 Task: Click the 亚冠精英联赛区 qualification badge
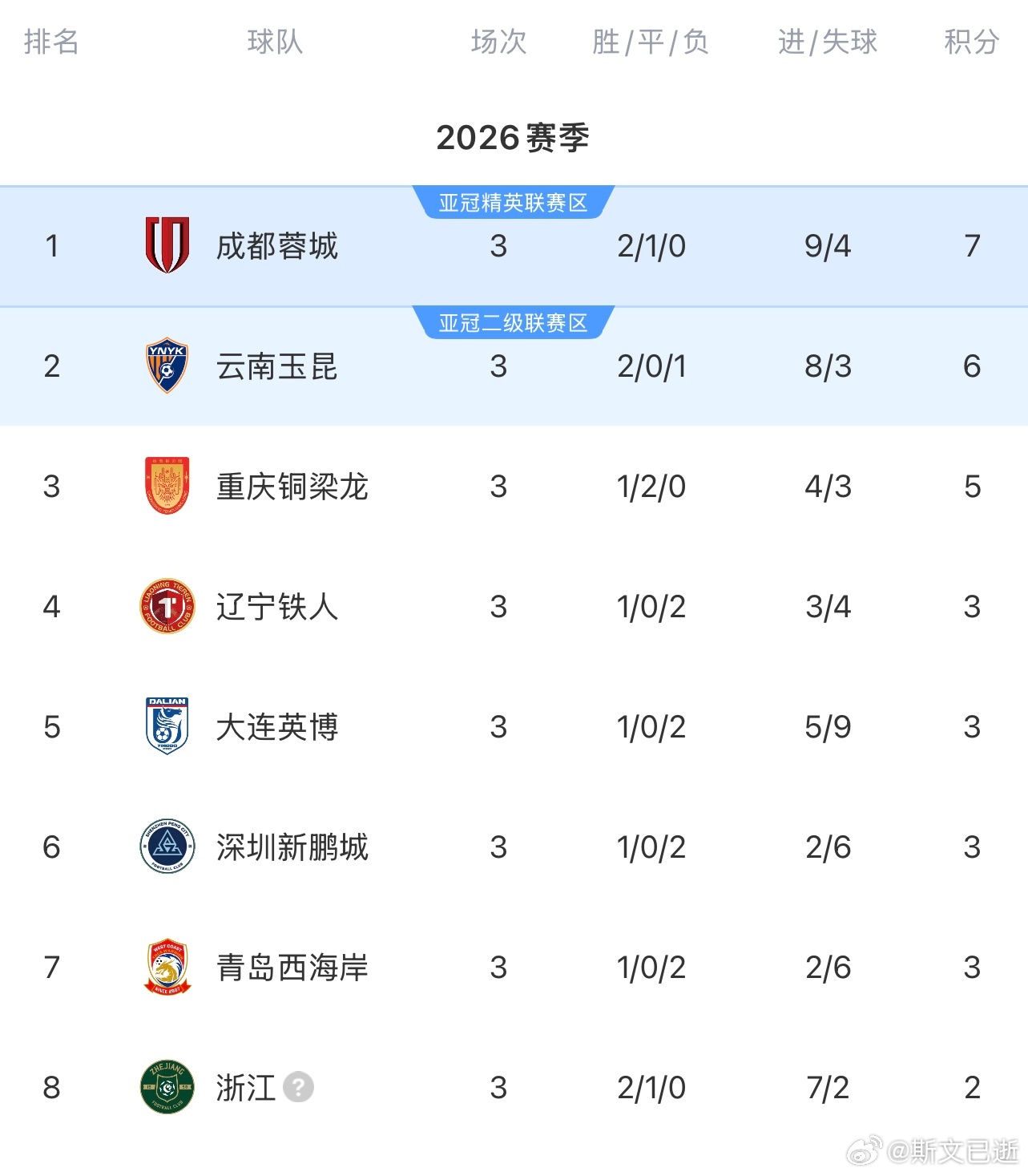click(x=514, y=203)
